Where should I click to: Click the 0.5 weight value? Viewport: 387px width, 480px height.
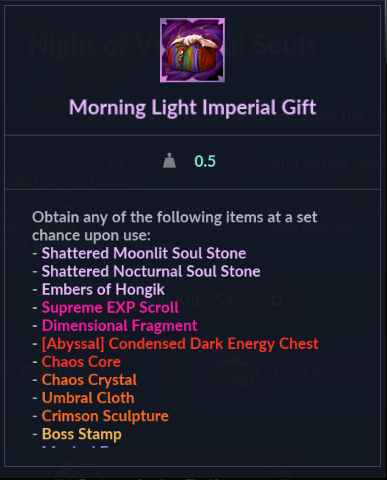click(x=205, y=161)
